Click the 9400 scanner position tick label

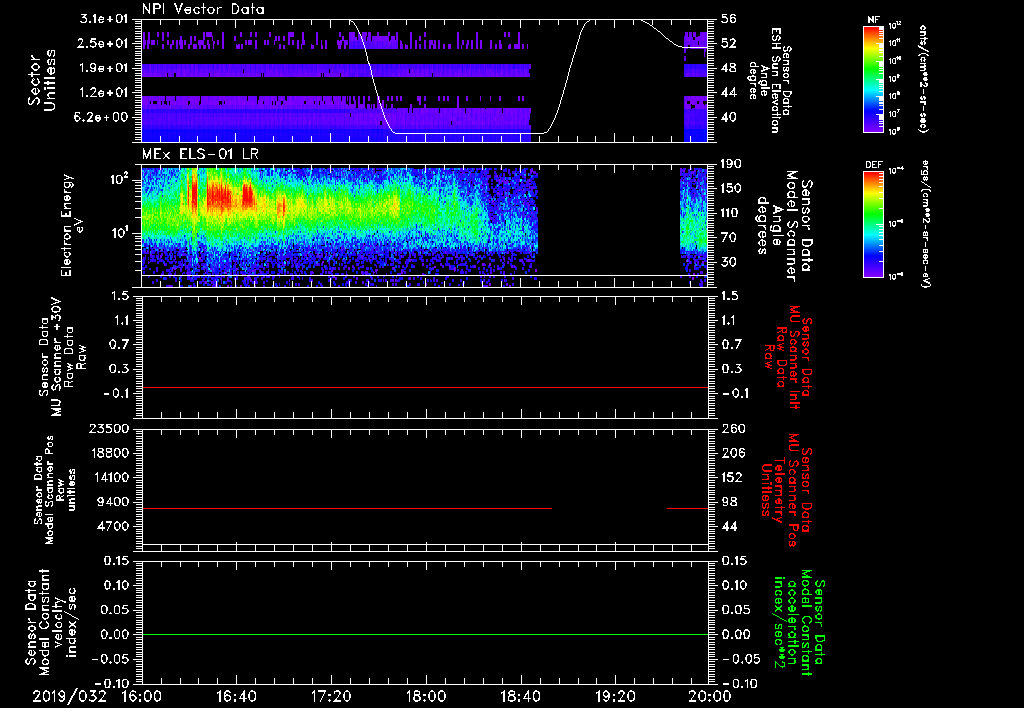(112, 502)
